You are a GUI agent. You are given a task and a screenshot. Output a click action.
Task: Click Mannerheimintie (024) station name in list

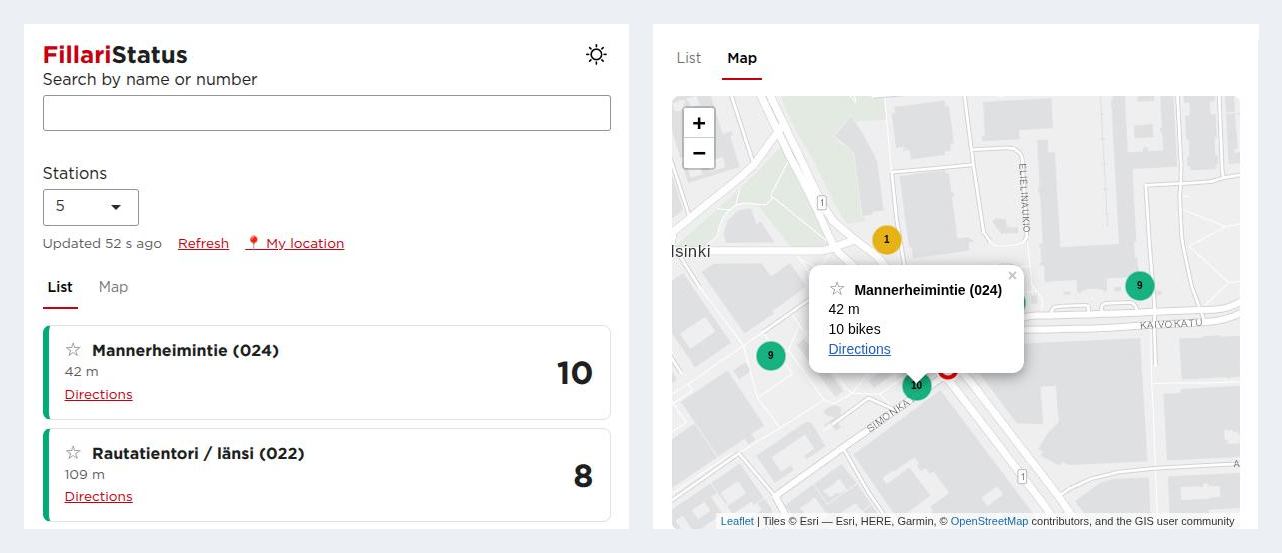(x=185, y=350)
